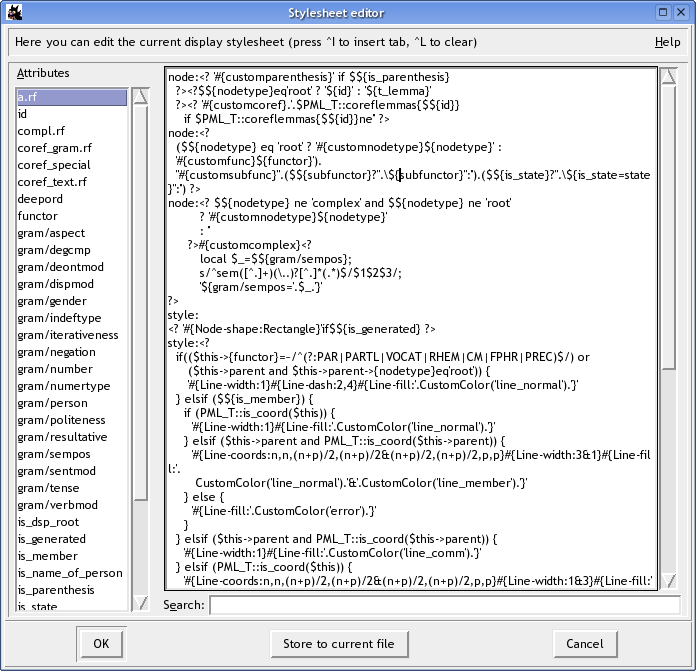Viewport: 696px width, 671px height.
Task: Select the coref_gram.rf attribute
Action: (x=72, y=148)
